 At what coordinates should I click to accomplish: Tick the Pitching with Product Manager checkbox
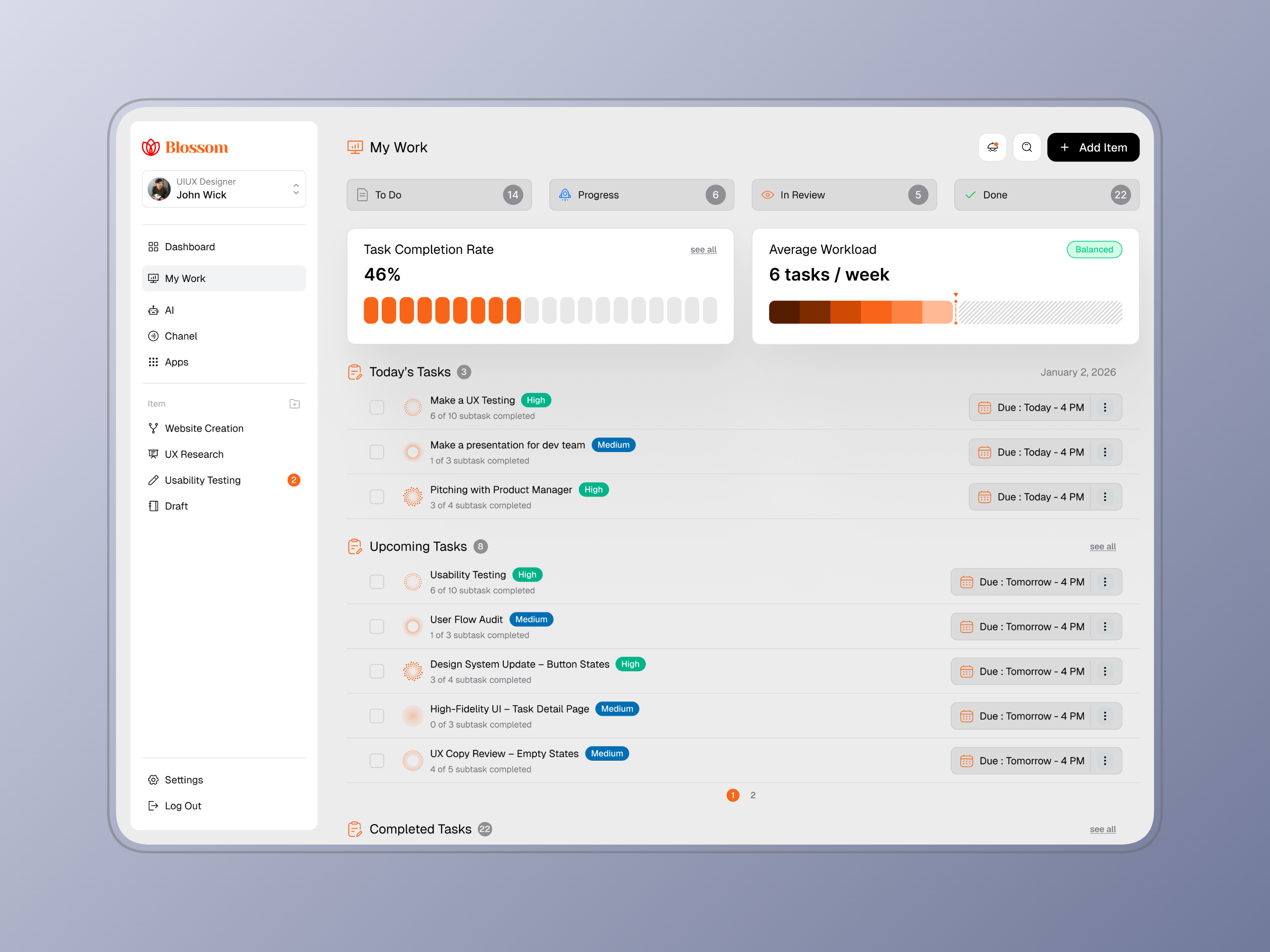coord(376,497)
